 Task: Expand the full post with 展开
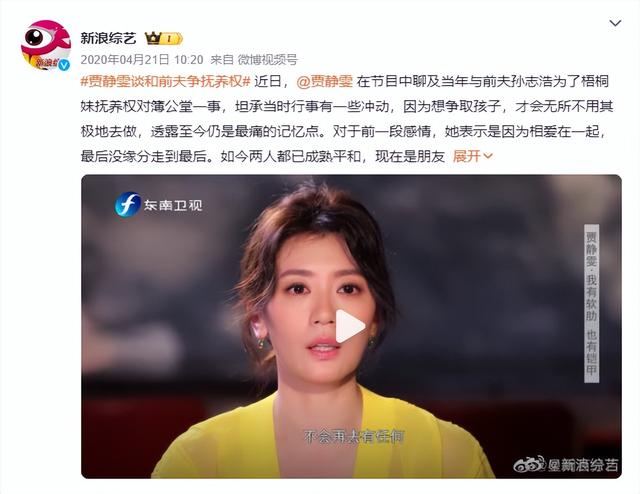click(473, 156)
